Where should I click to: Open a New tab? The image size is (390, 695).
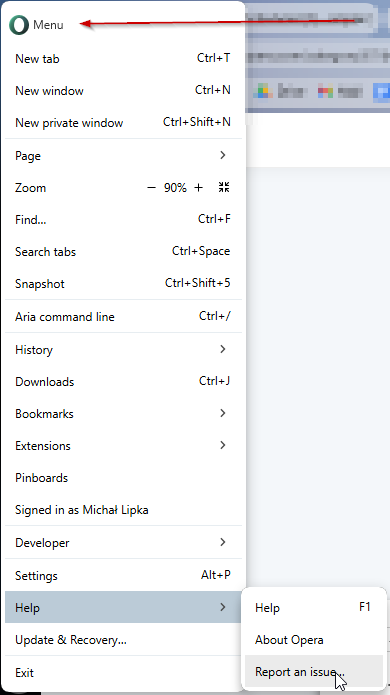tap(124, 59)
